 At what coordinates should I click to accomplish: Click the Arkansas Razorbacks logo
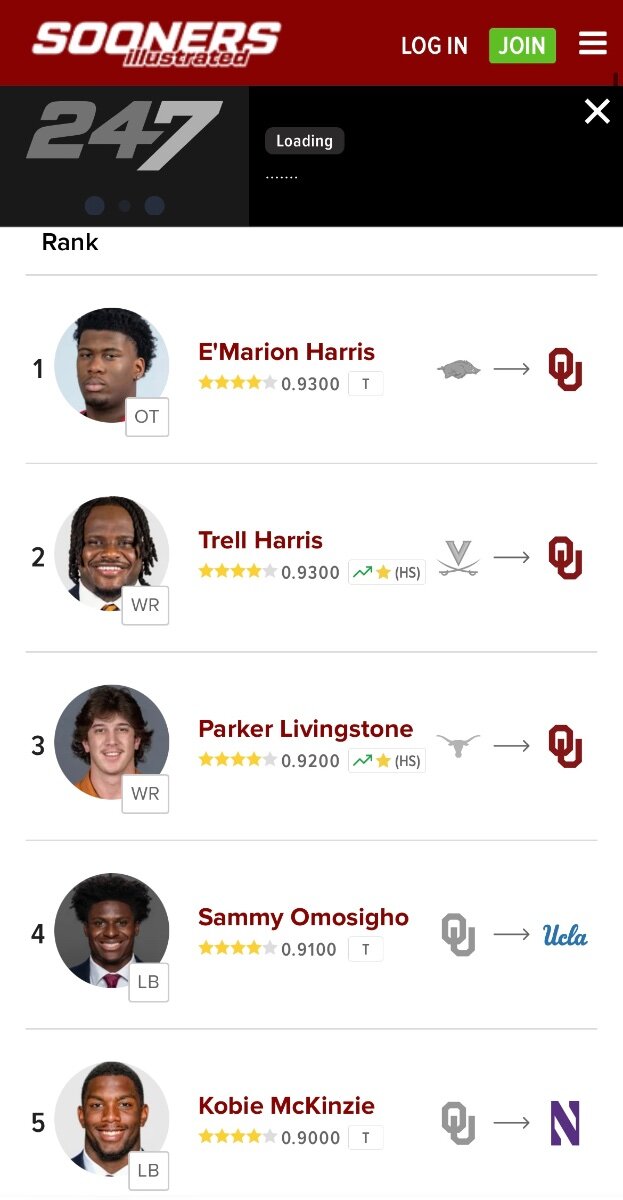458,370
